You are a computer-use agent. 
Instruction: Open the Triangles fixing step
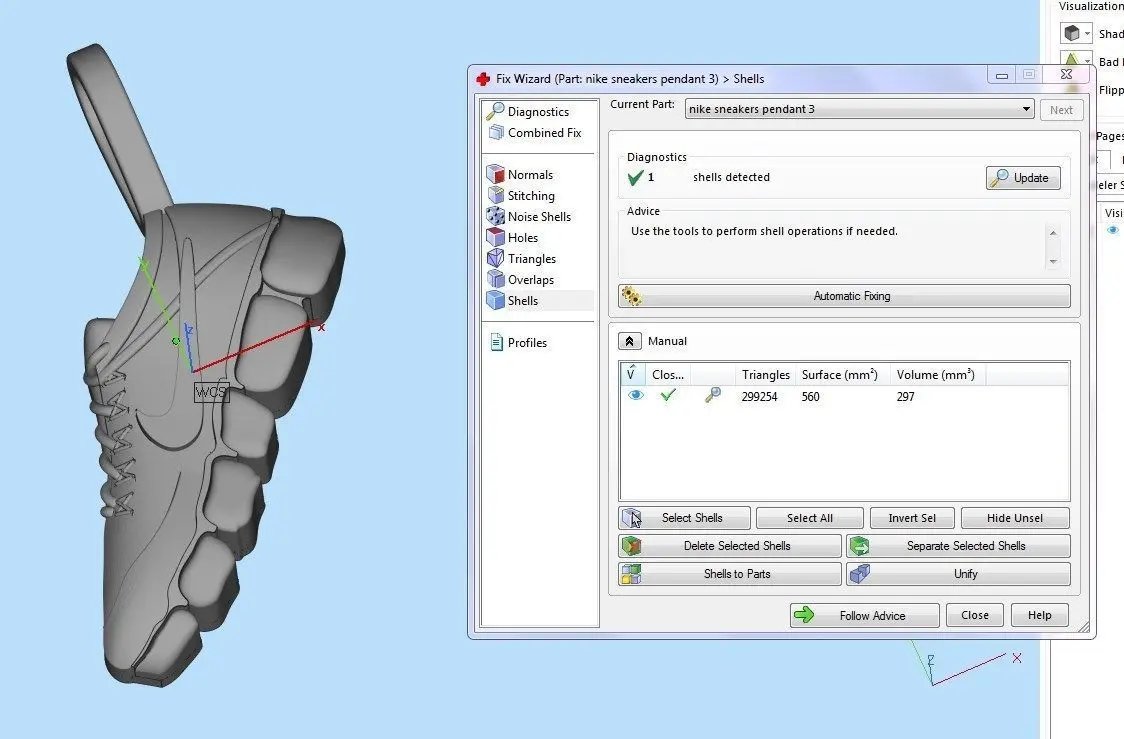(522, 259)
